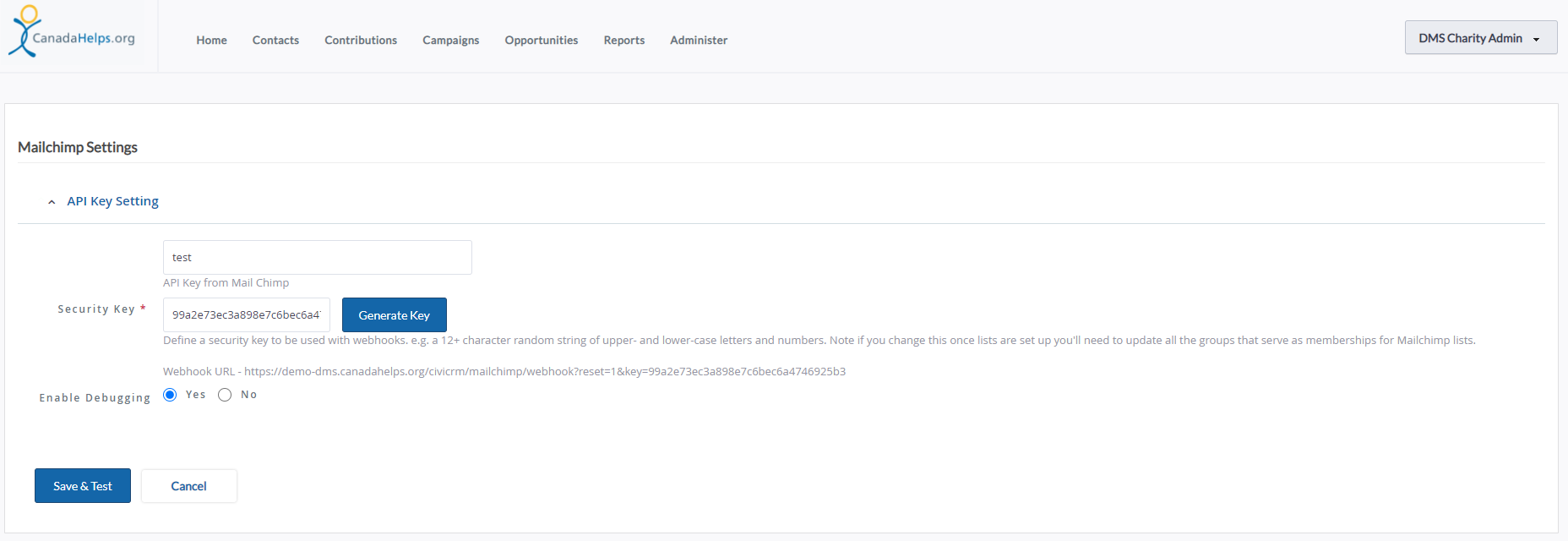Image resolution: width=1568 pixels, height=541 pixels.
Task: Open the Campaigns menu
Action: 450,40
